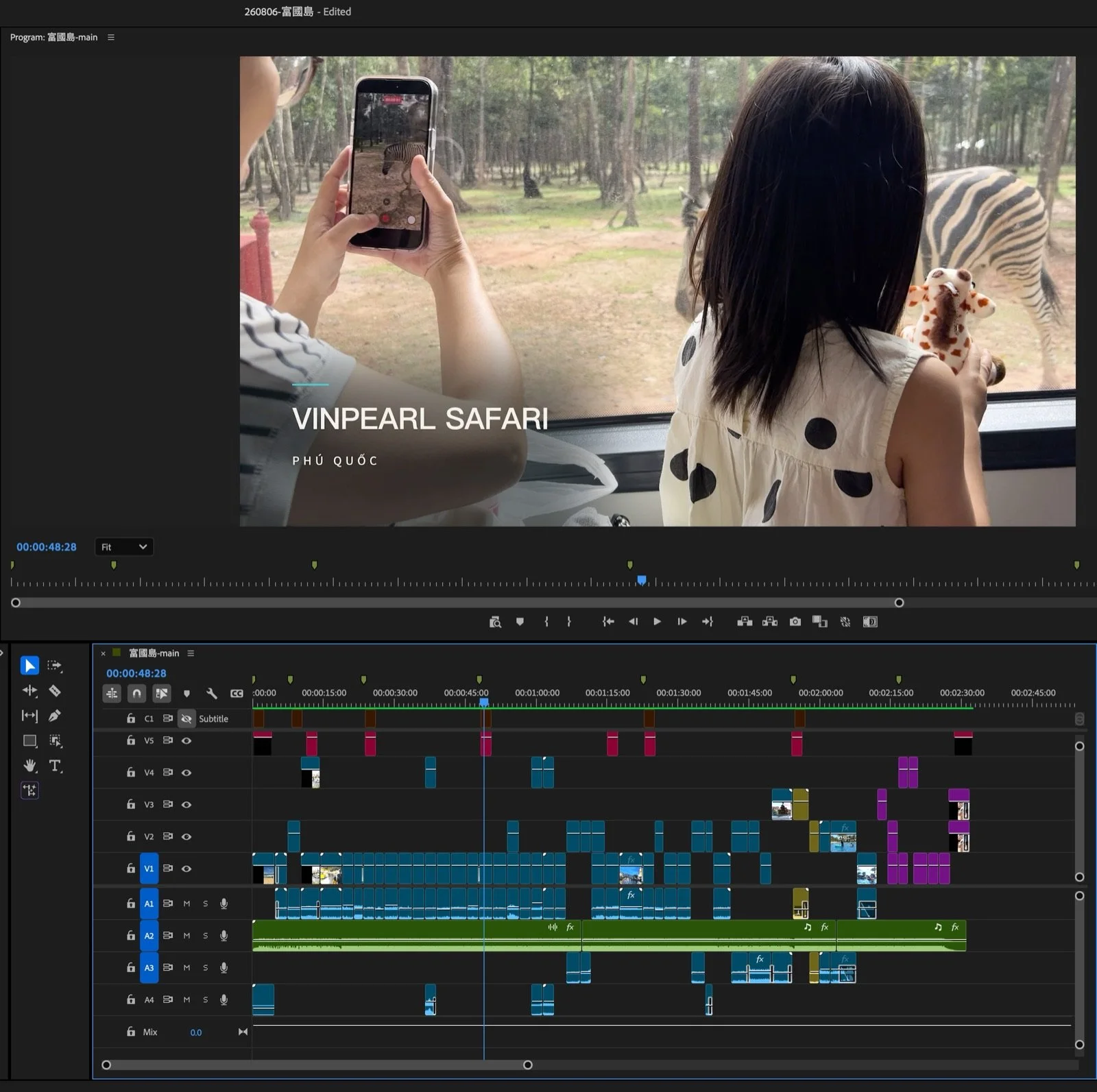Viewport: 1097px width, 1092px height.
Task: Select the Hand tool
Action: pyautogui.click(x=29, y=766)
